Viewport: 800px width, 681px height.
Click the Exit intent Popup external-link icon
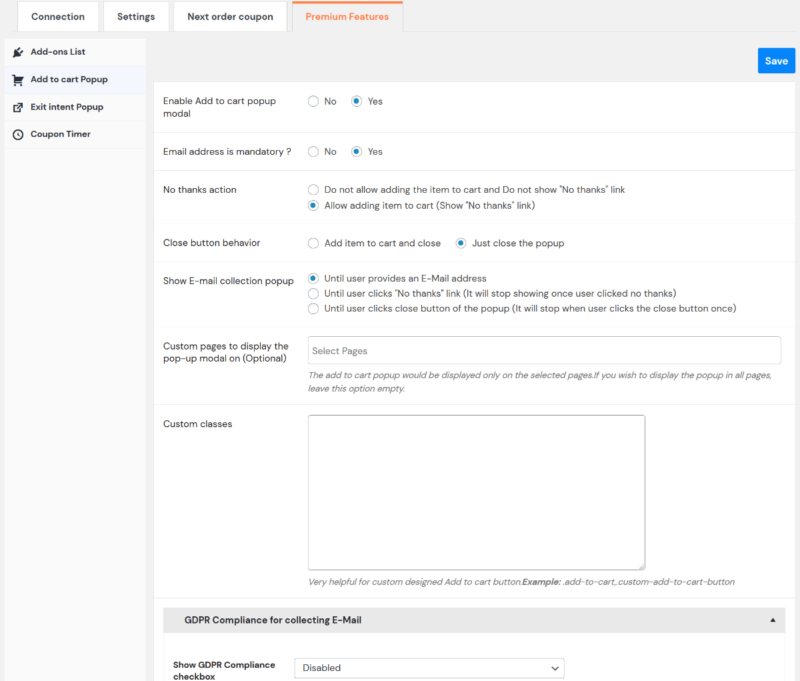click(18, 107)
